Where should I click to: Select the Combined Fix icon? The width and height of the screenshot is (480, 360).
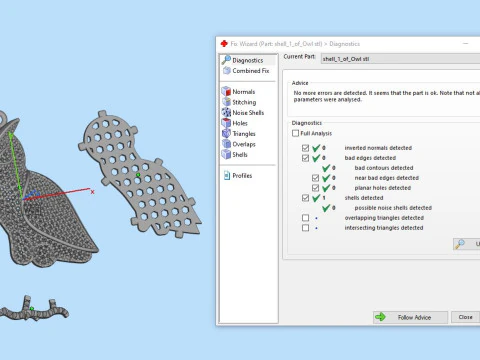click(227, 71)
